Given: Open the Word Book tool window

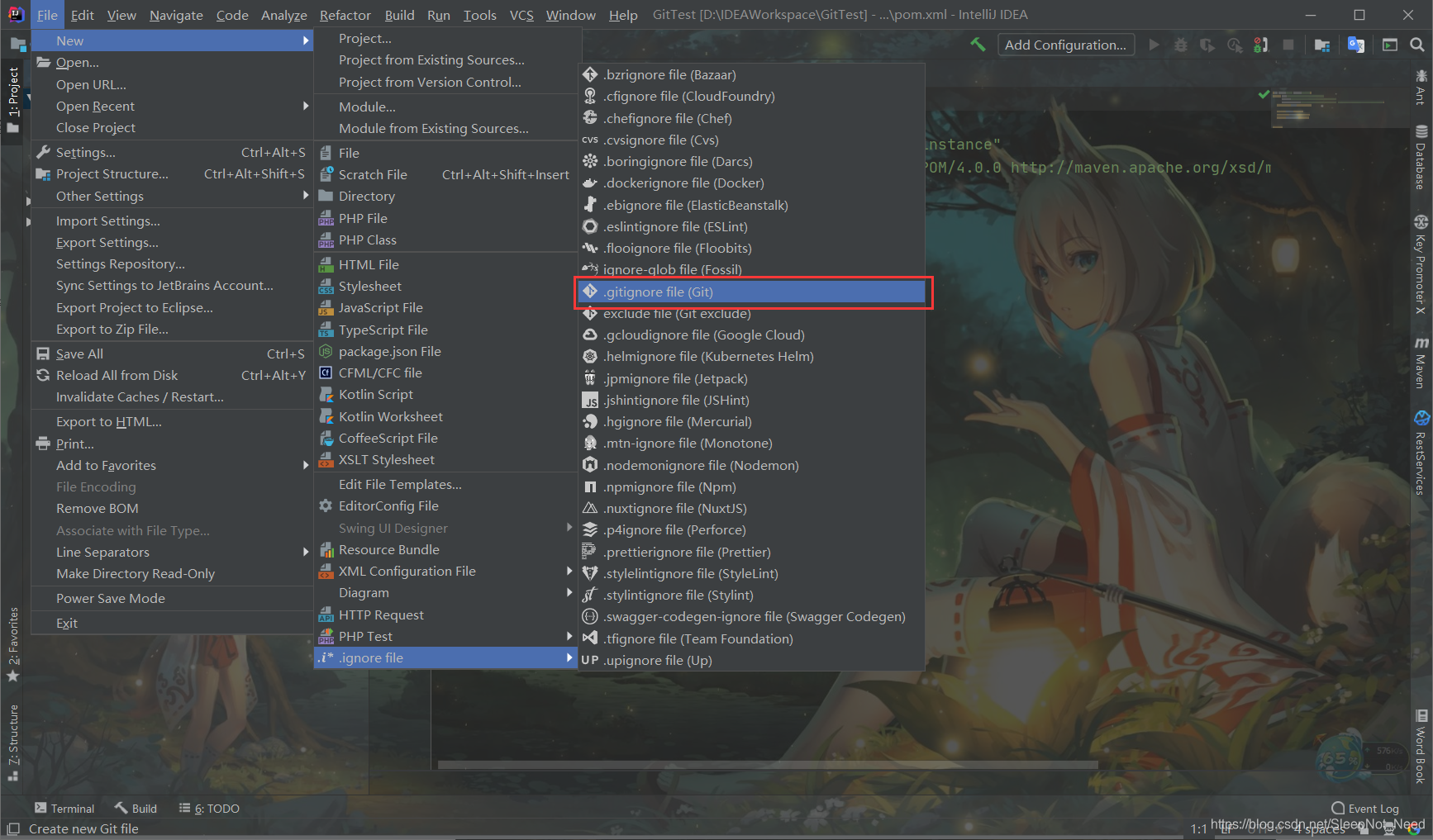Looking at the screenshot, I should (1421, 747).
